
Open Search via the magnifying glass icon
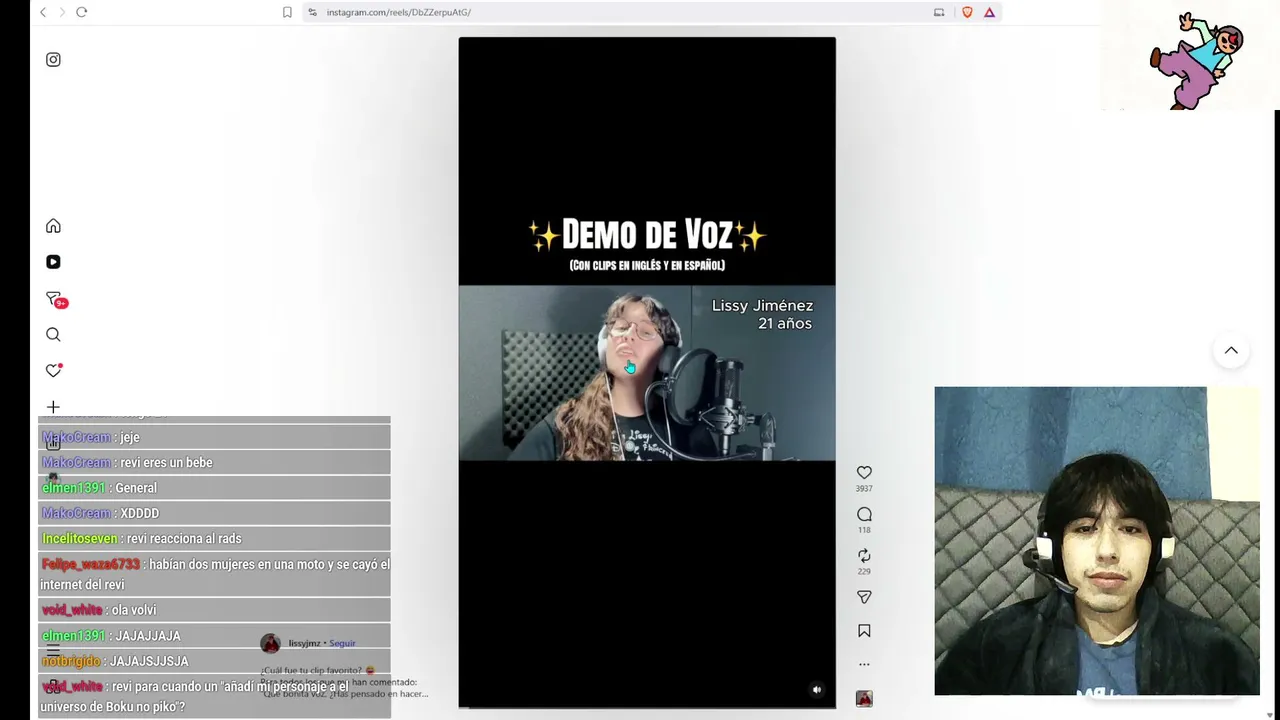click(x=53, y=335)
